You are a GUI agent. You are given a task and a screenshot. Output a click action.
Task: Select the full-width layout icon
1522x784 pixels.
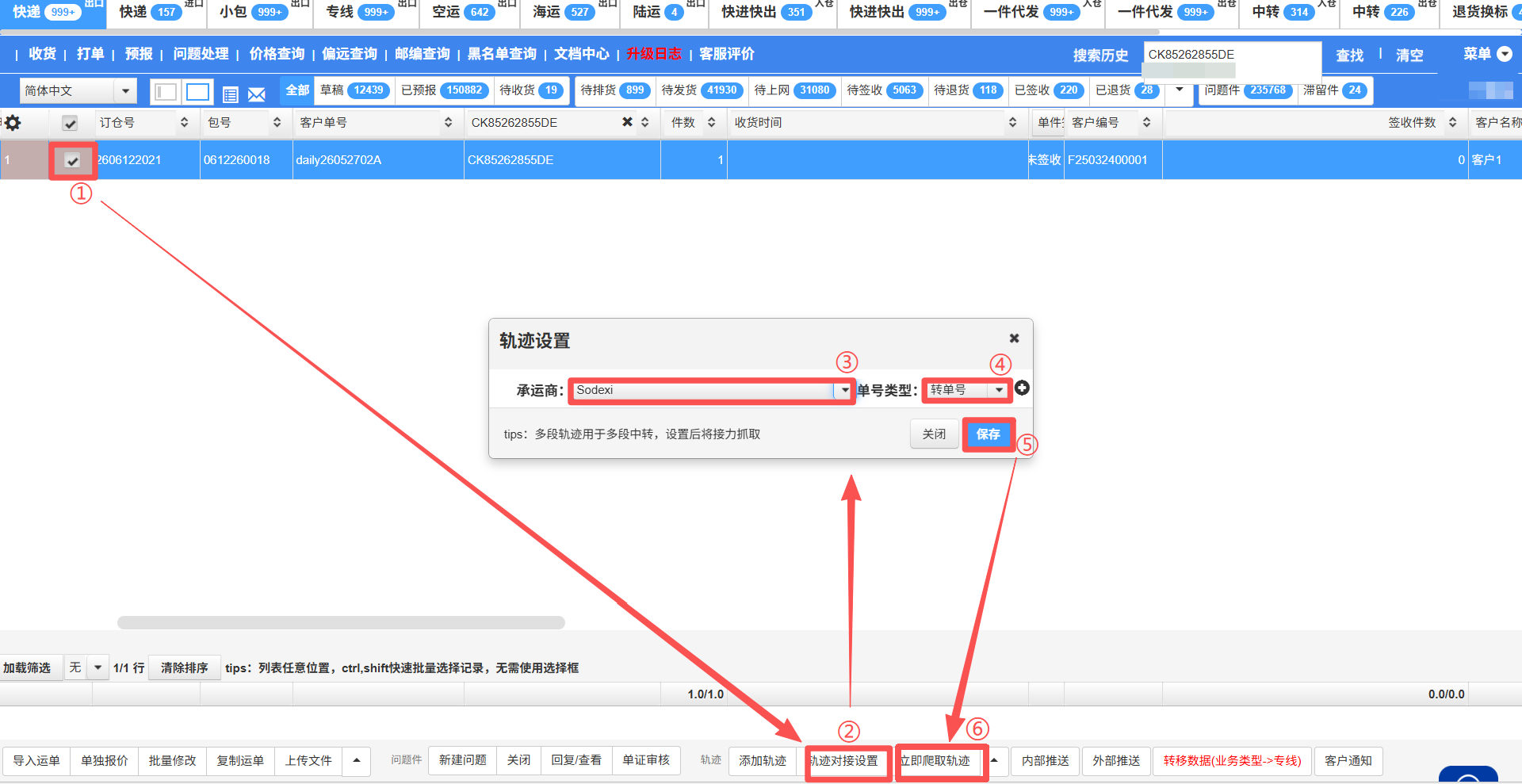tap(198, 92)
